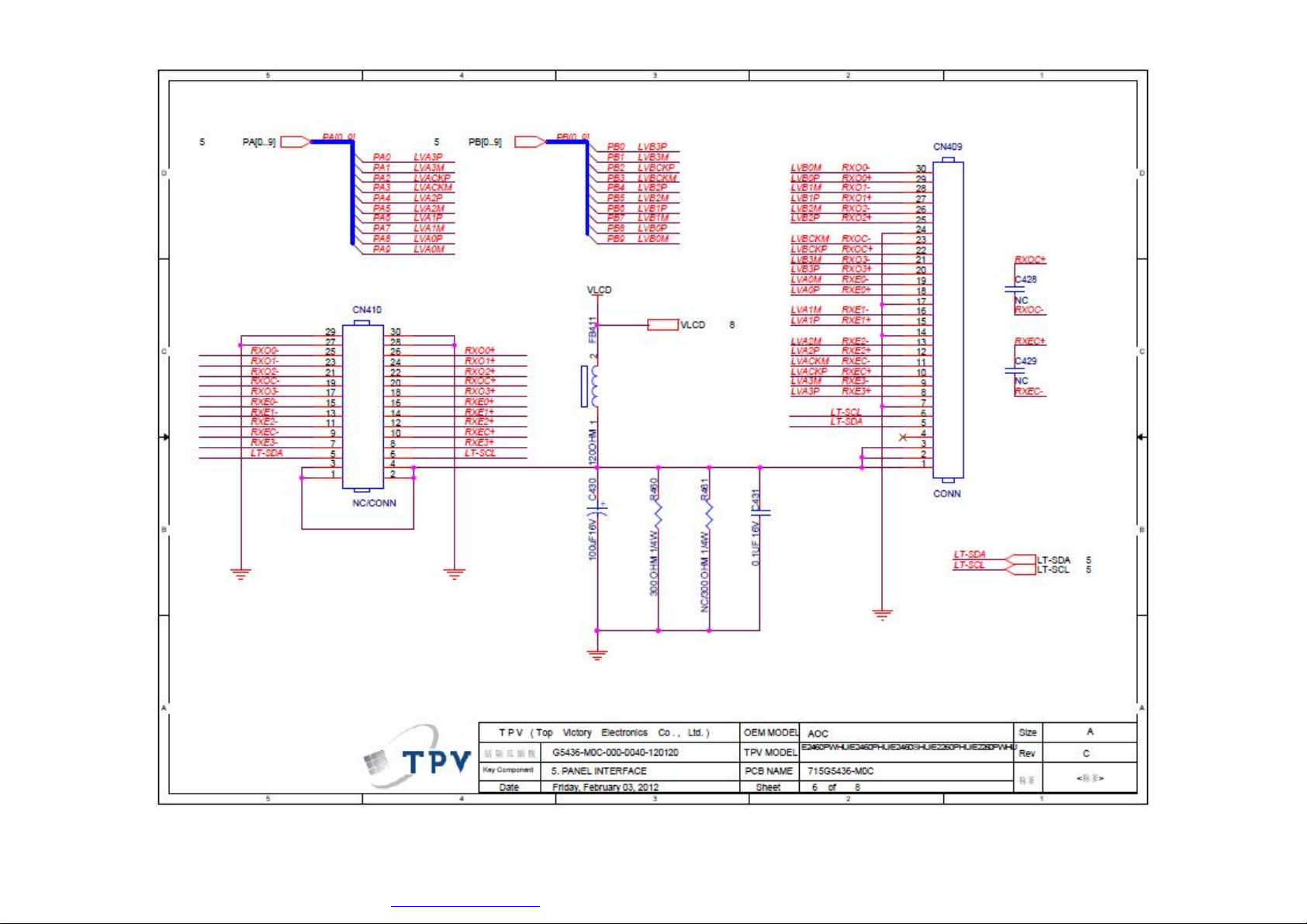Click the LVACKP net label beside PA2
Screen dimensions: 1307x924
432,178
